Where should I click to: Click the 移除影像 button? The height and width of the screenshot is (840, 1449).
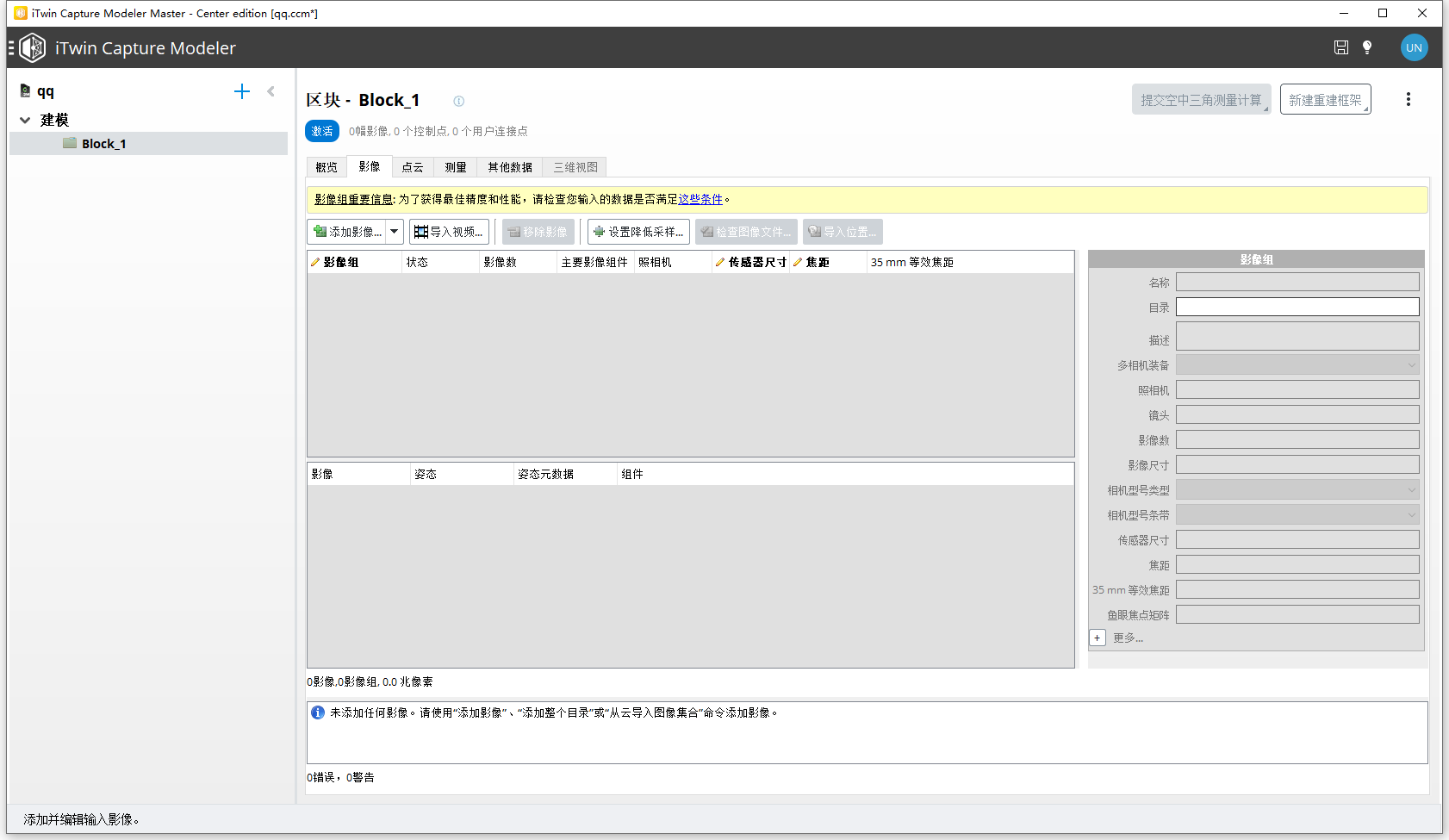pyautogui.click(x=538, y=232)
